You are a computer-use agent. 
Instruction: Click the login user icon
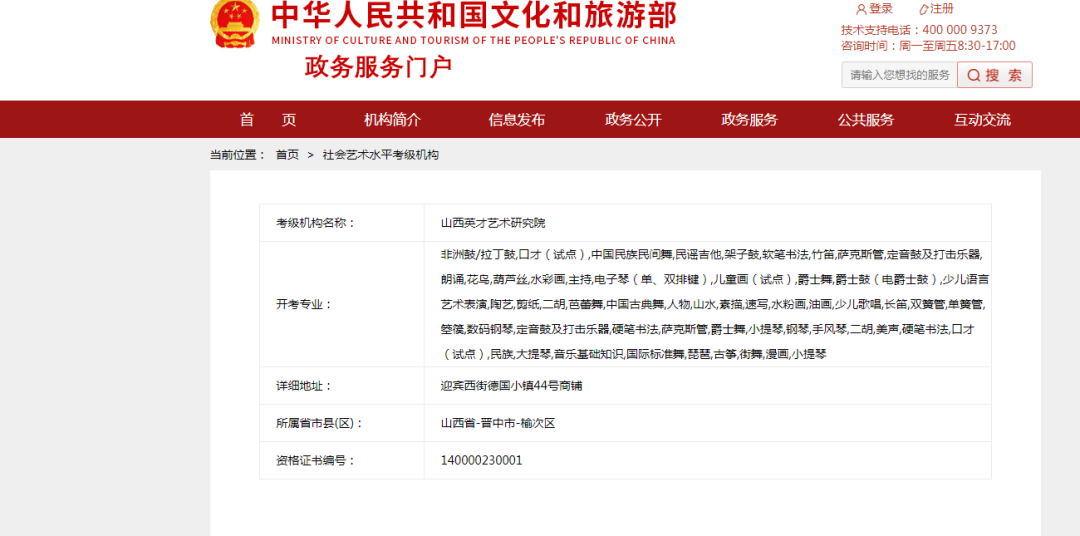point(861,9)
